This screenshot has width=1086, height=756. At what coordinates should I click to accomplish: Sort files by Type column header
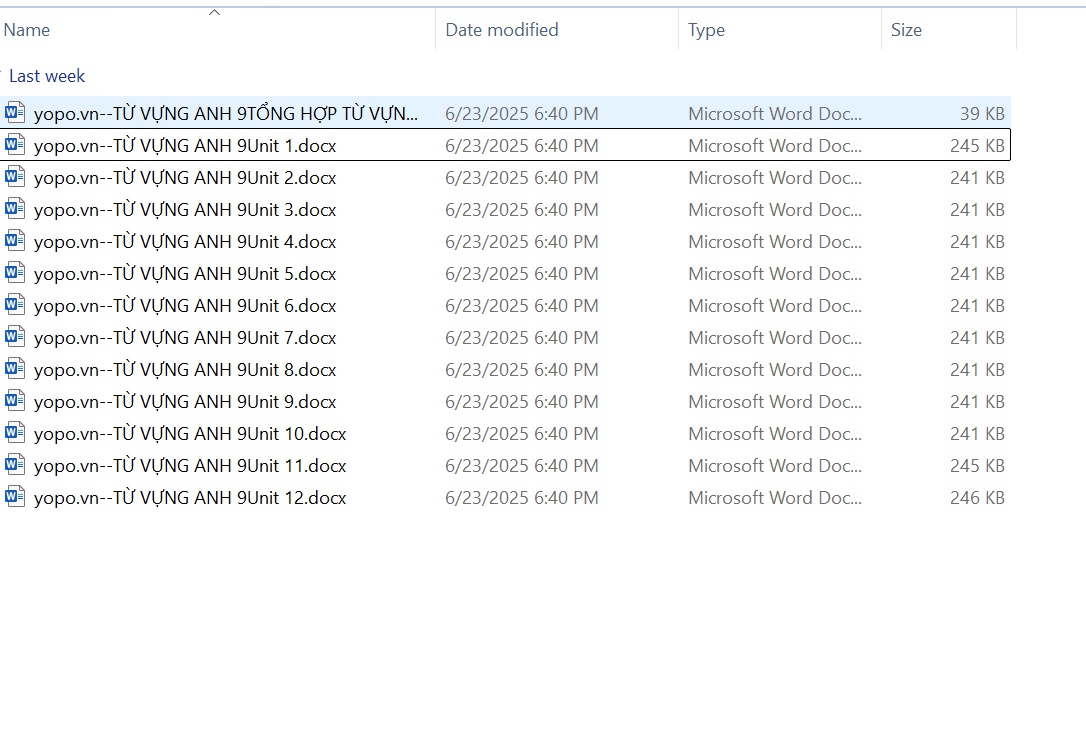[x=706, y=30]
